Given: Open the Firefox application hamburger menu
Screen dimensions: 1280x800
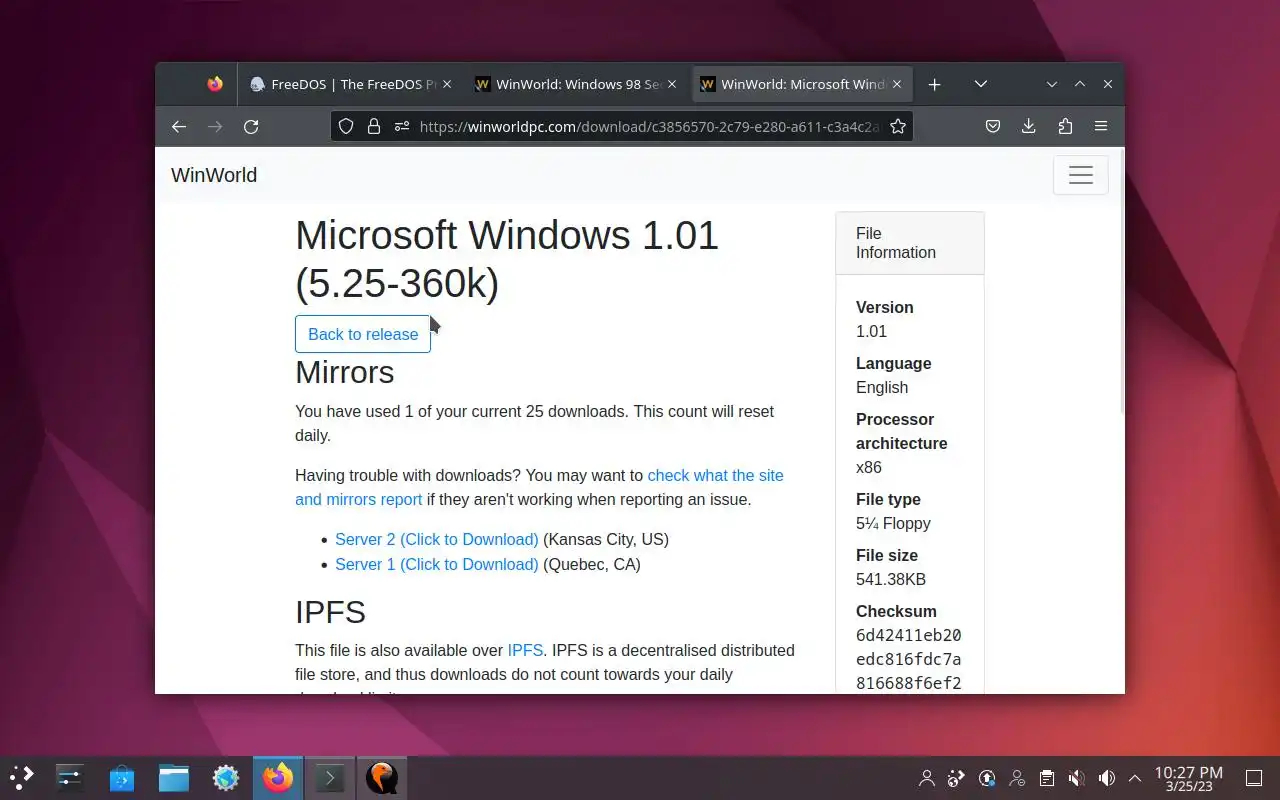Looking at the screenshot, I should [x=1101, y=126].
